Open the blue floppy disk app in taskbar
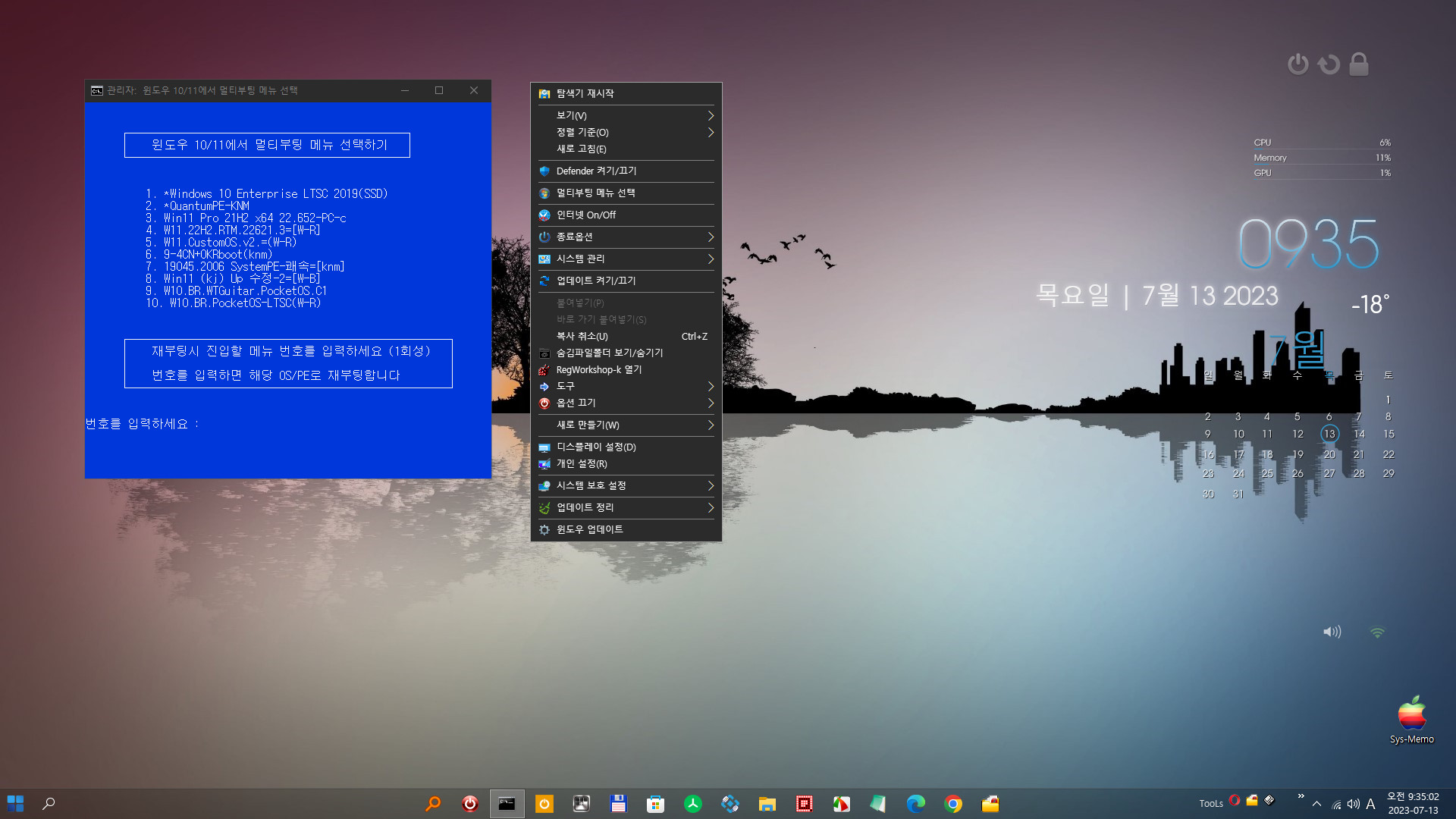 click(x=619, y=804)
